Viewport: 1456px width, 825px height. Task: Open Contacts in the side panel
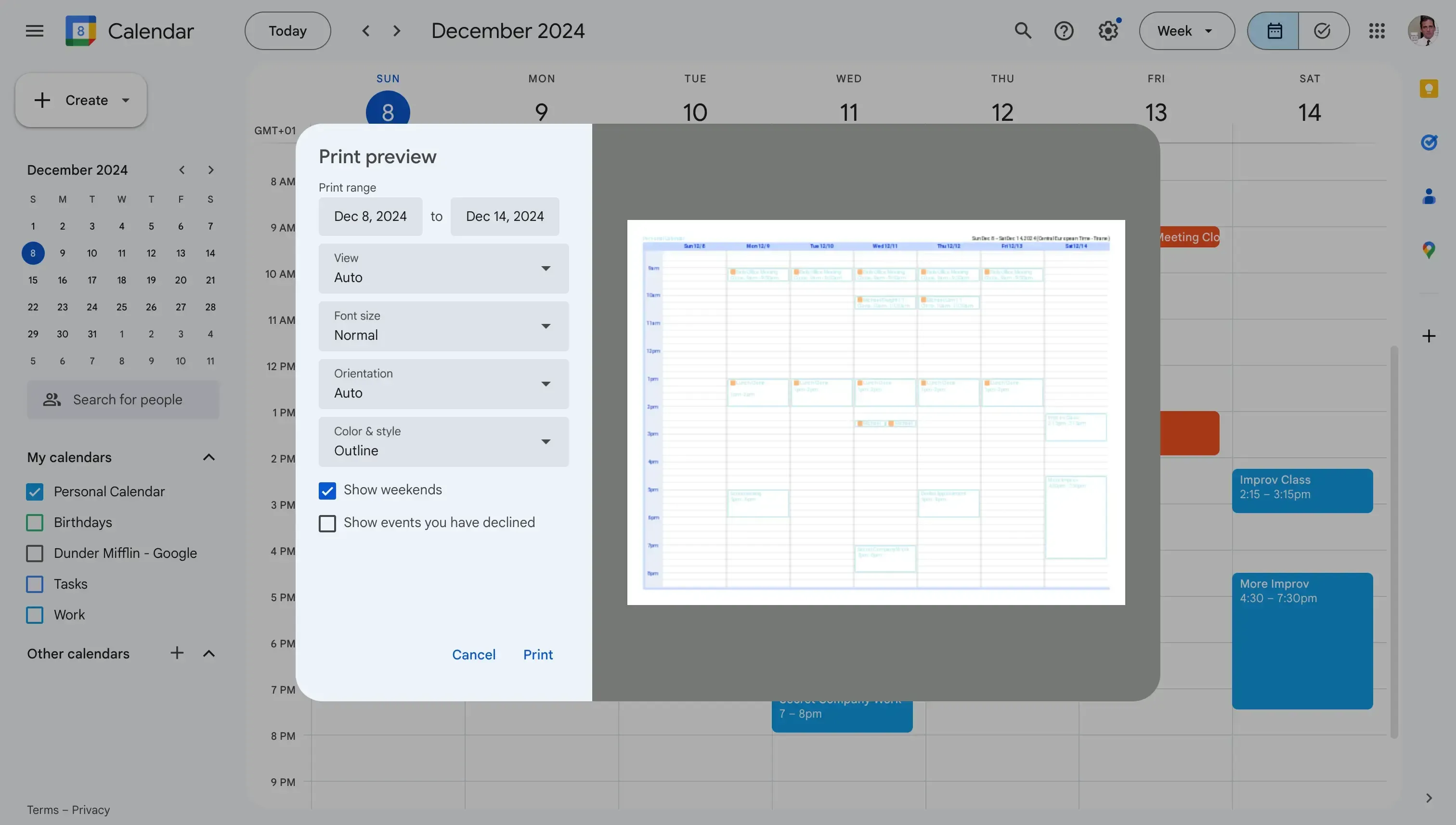pos(1430,195)
